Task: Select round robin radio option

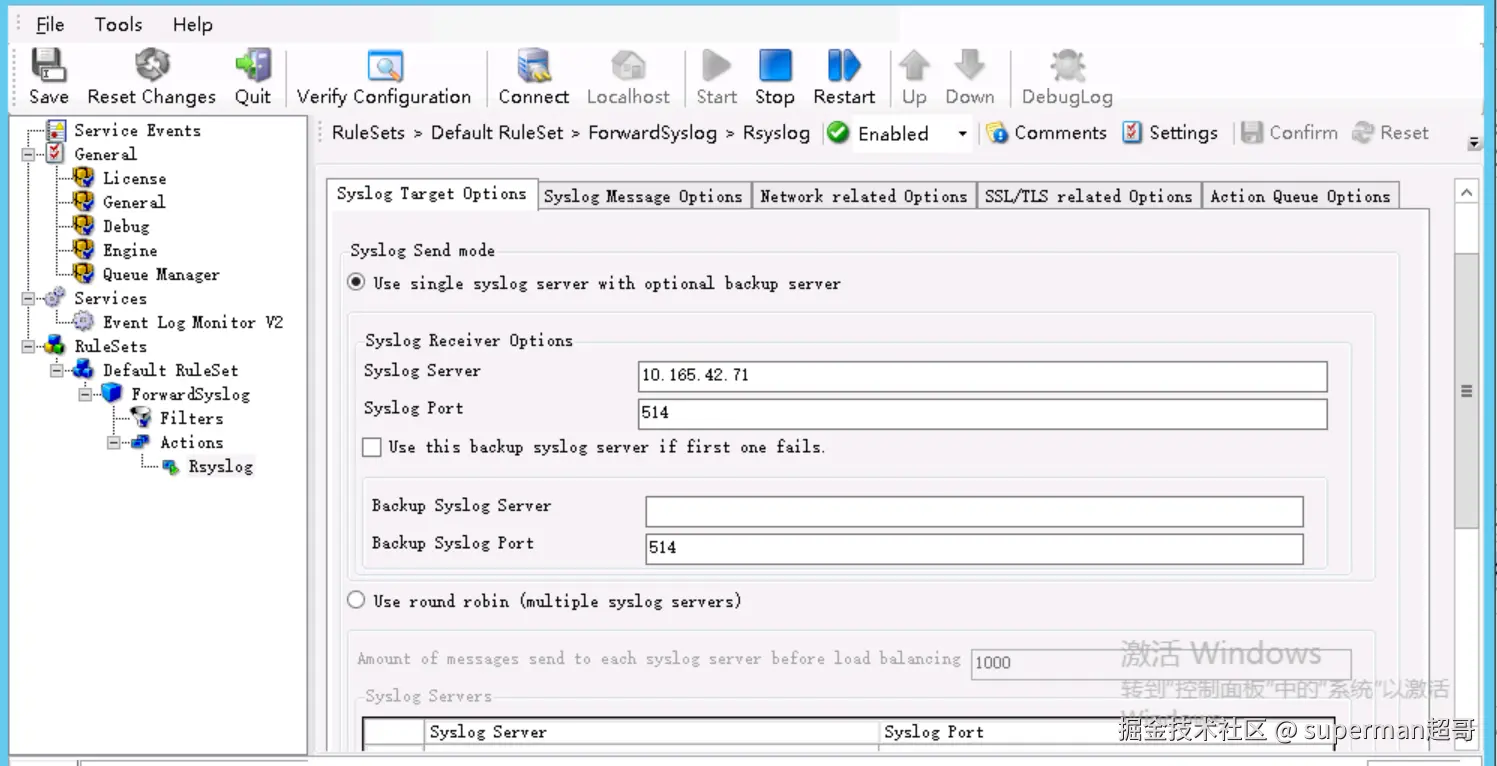Action: (x=356, y=601)
